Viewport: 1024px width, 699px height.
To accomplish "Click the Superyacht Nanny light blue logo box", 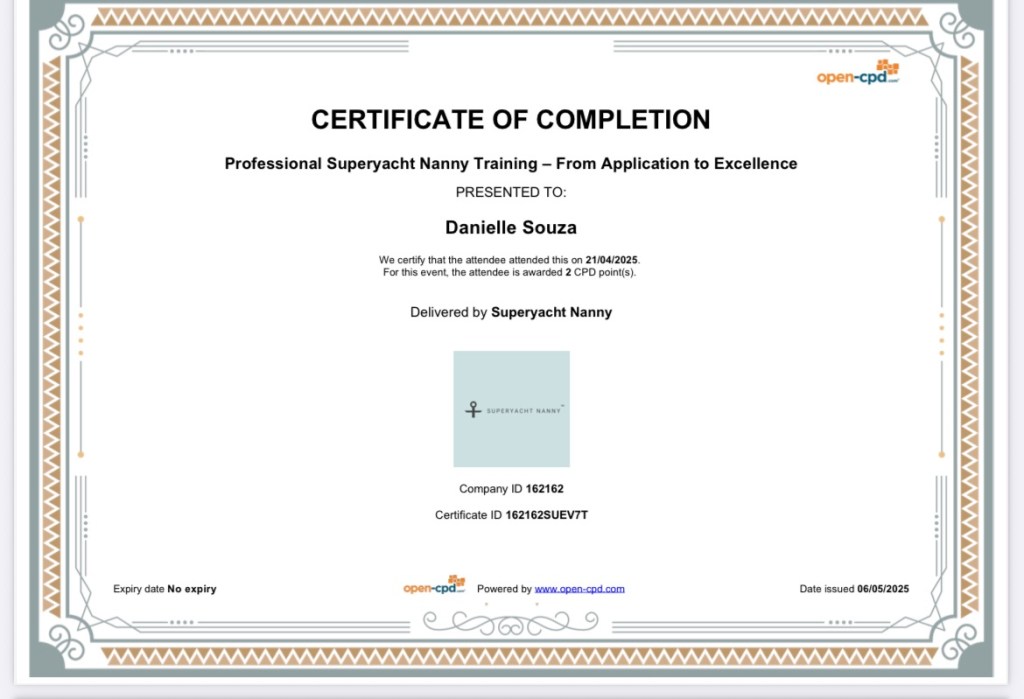I will [x=511, y=440].
